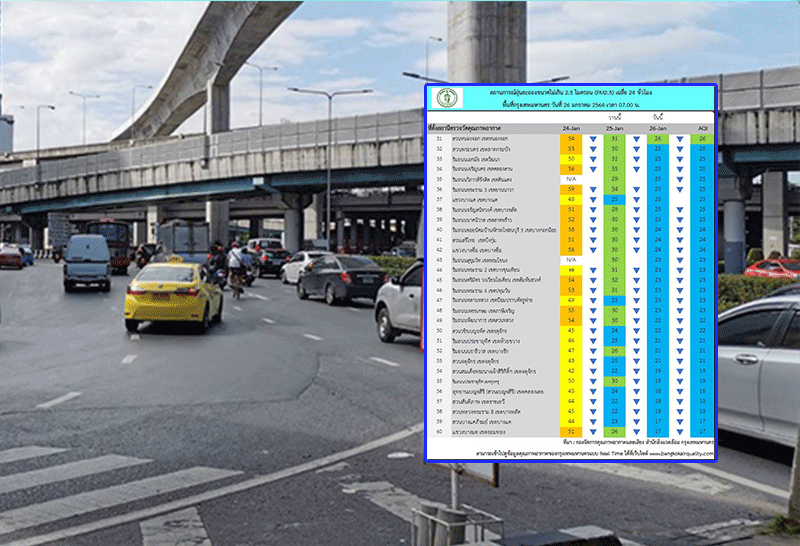Click the orange 59 cell in row 36
The image size is (800, 546).
[570, 189]
